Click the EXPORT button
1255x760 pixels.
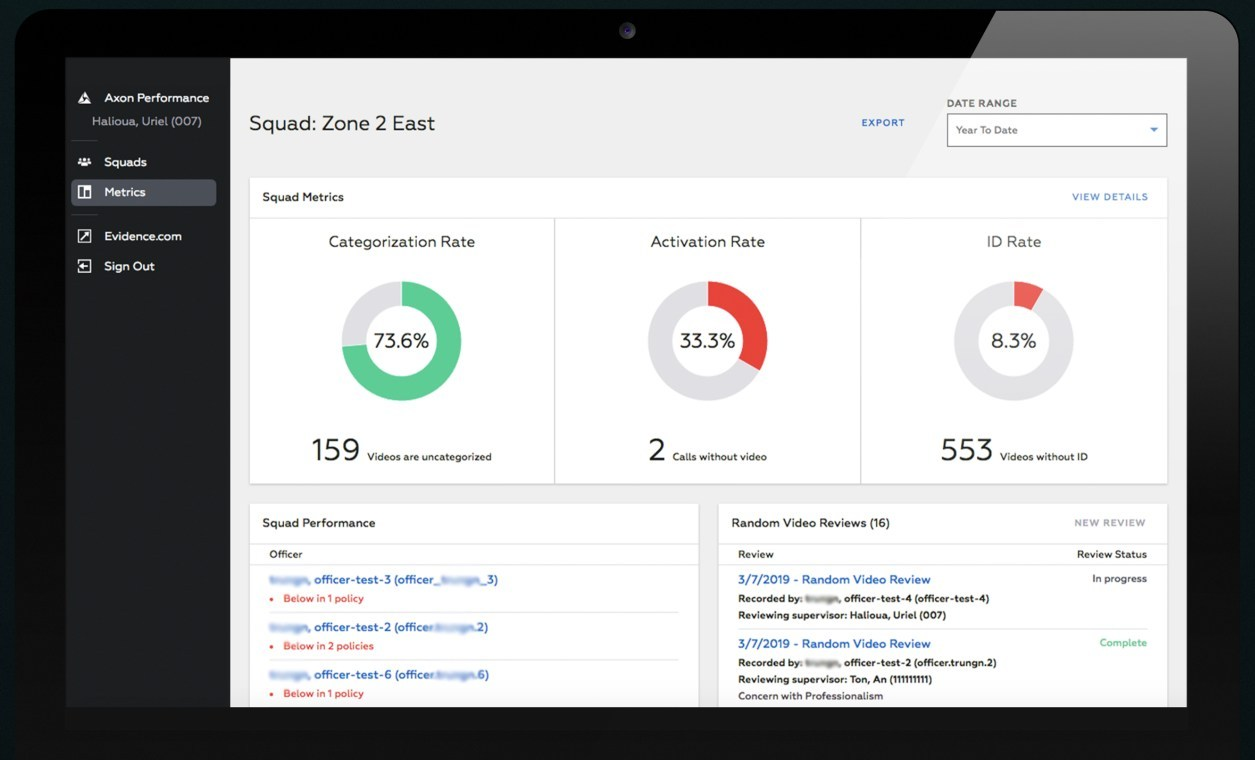882,122
